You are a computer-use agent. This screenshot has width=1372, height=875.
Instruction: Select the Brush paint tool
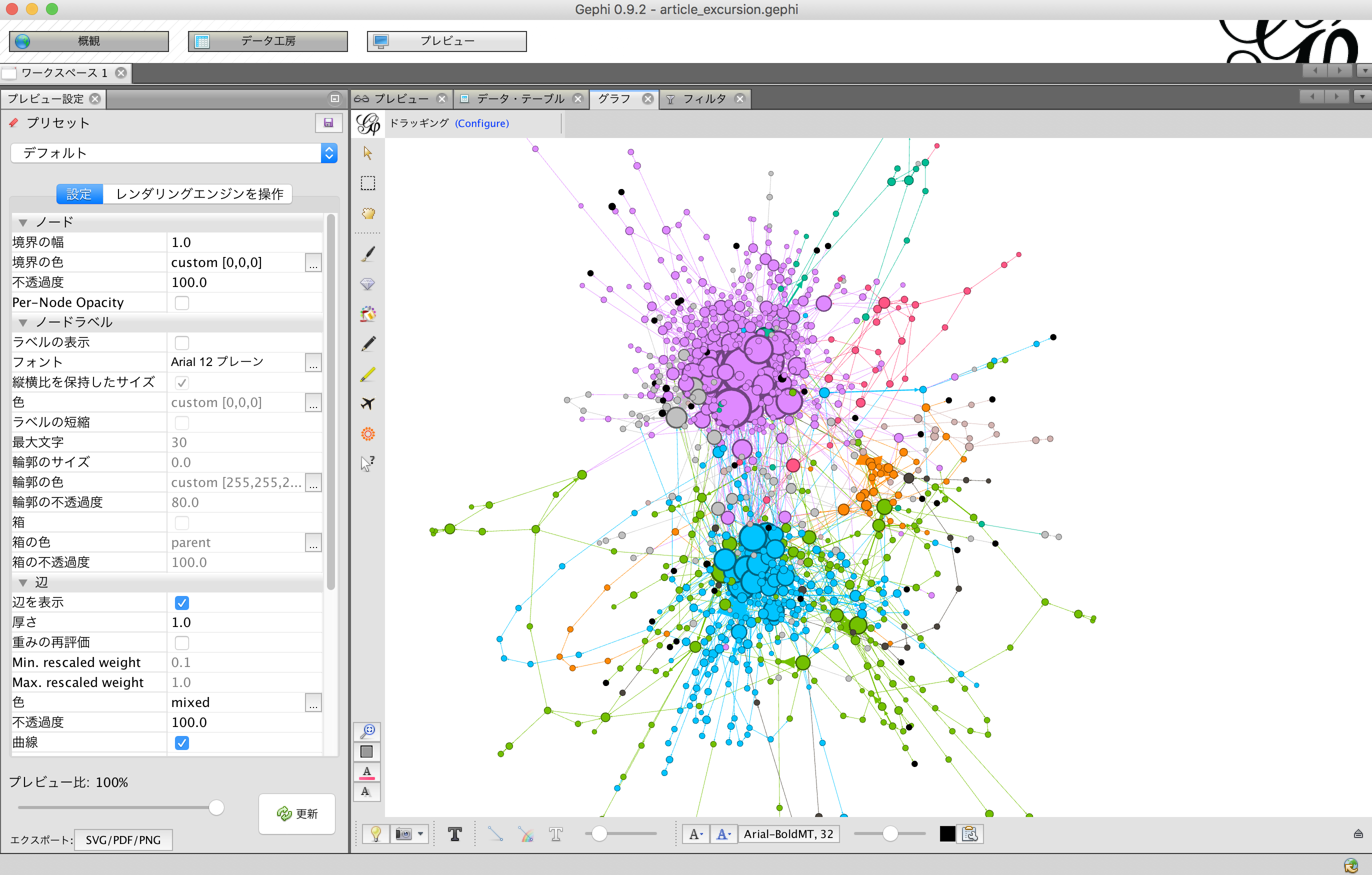tap(367, 253)
